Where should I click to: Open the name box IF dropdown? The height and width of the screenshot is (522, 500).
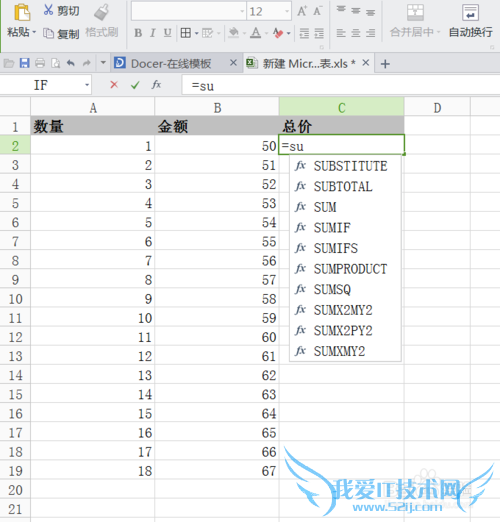pyautogui.click(x=87, y=85)
